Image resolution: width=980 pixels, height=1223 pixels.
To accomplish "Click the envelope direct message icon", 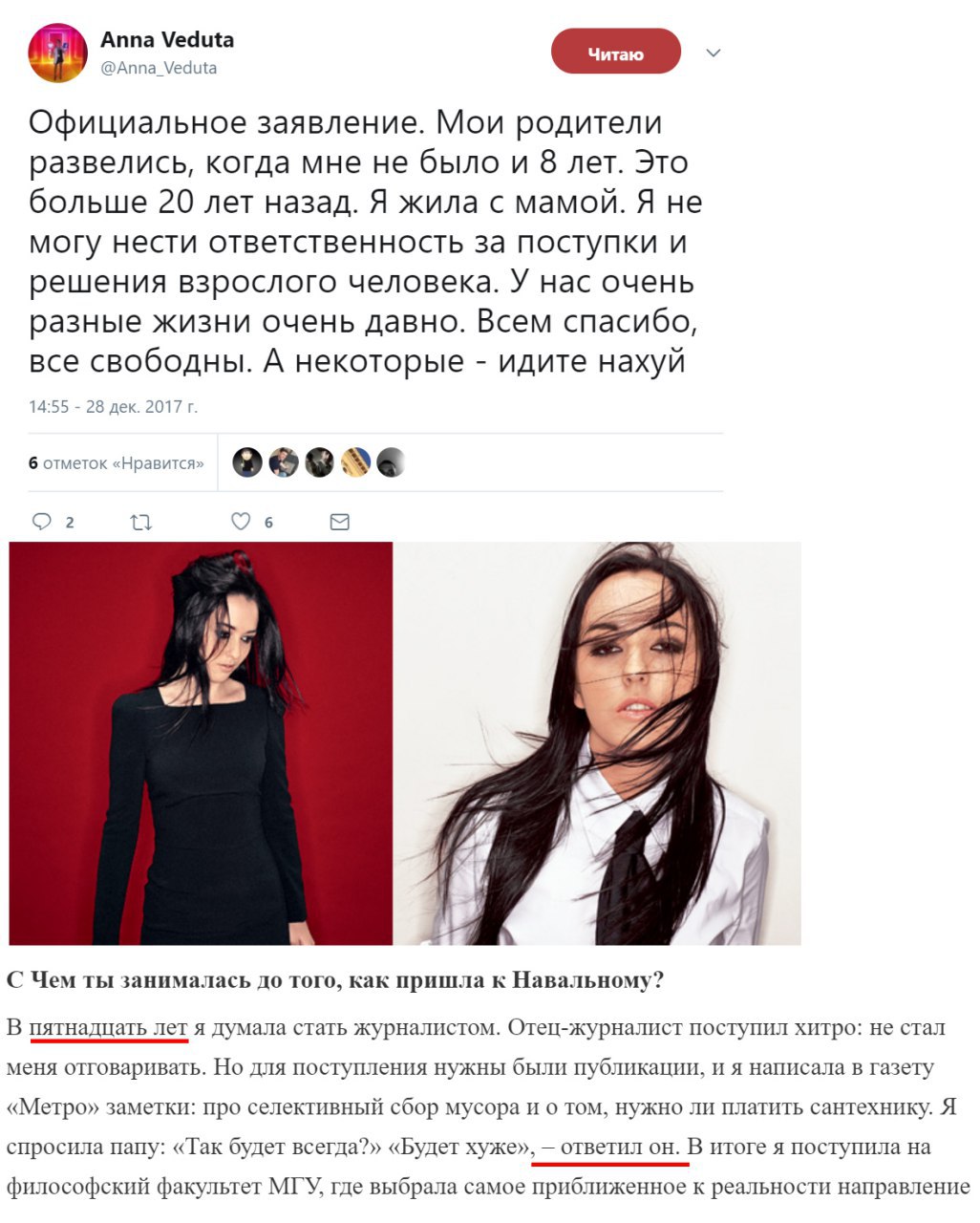I will point(339,522).
